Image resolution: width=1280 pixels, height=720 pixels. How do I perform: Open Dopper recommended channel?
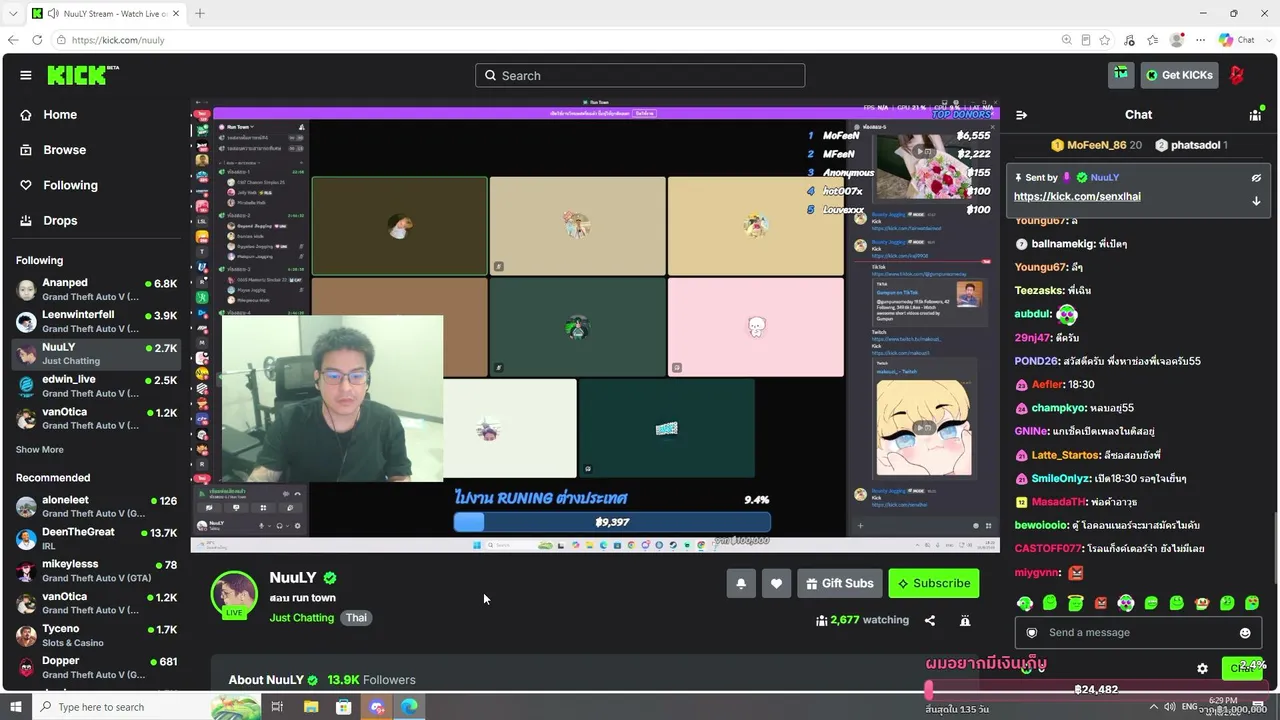point(97,668)
